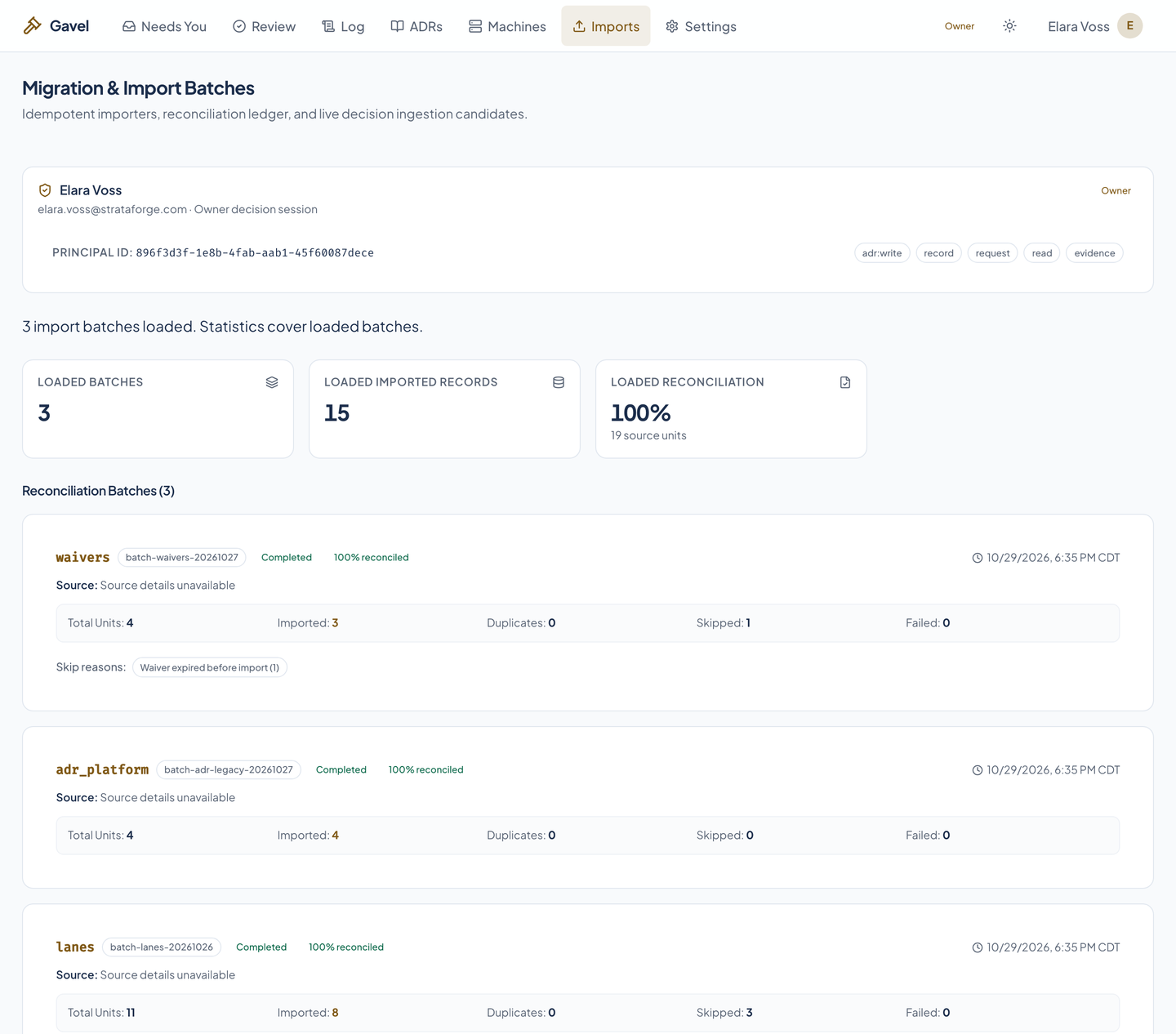
Task: Select the principal ID value
Action: (255, 253)
